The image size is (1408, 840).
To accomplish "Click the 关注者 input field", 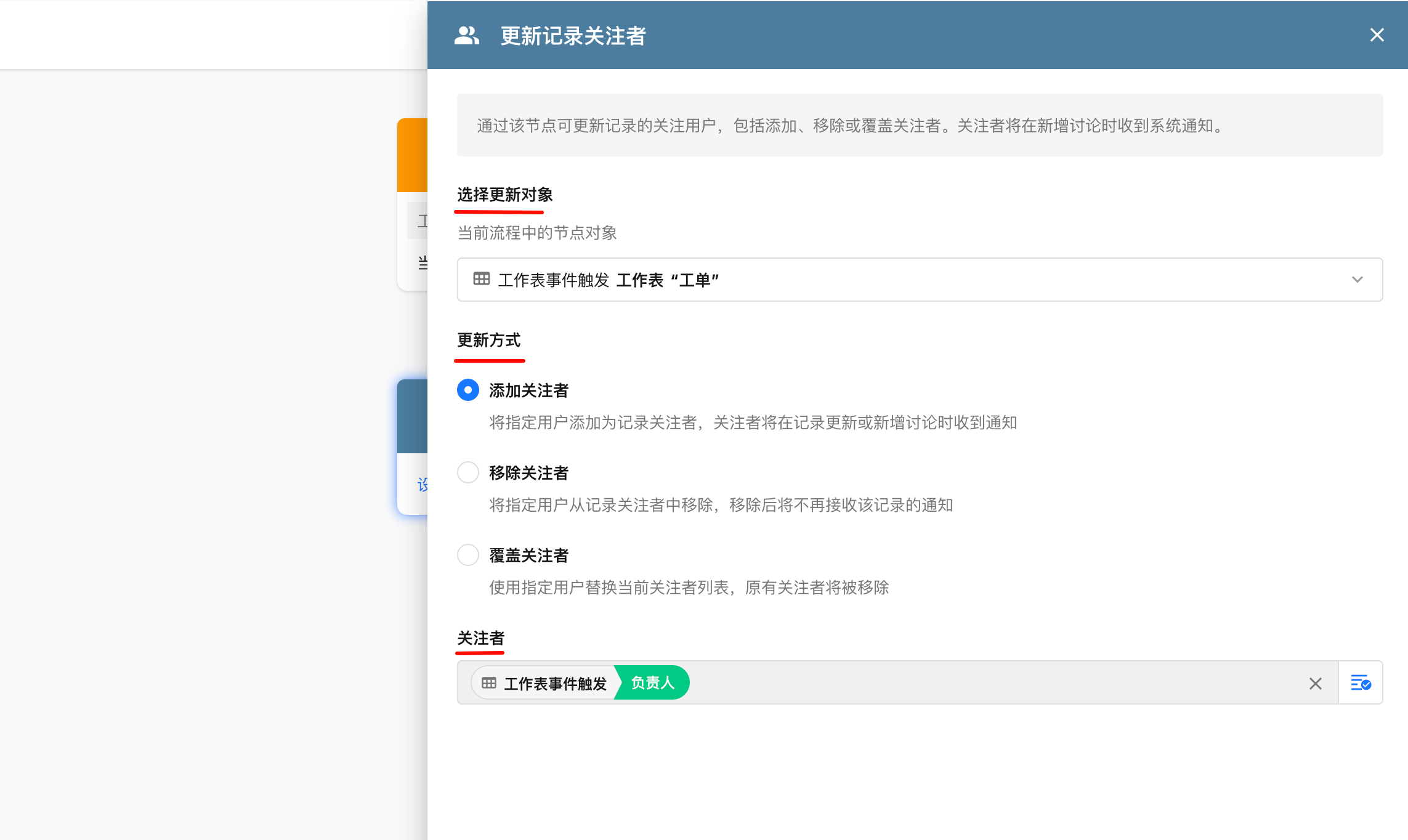I will coord(897,682).
